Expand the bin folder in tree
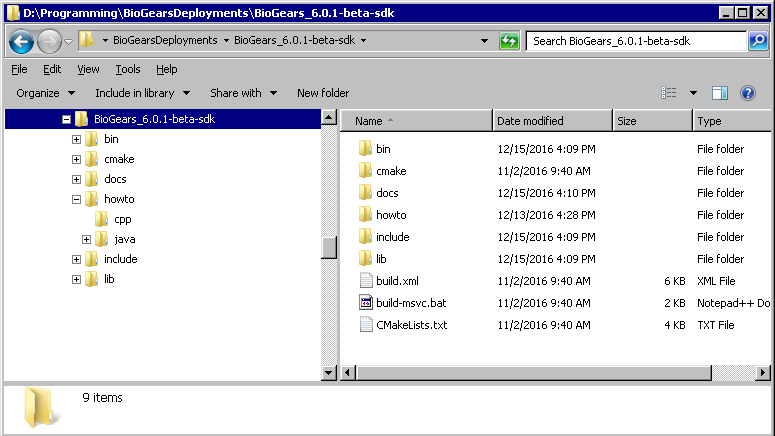Image resolution: width=775 pixels, height=436 pixels. tap(76, 139)
